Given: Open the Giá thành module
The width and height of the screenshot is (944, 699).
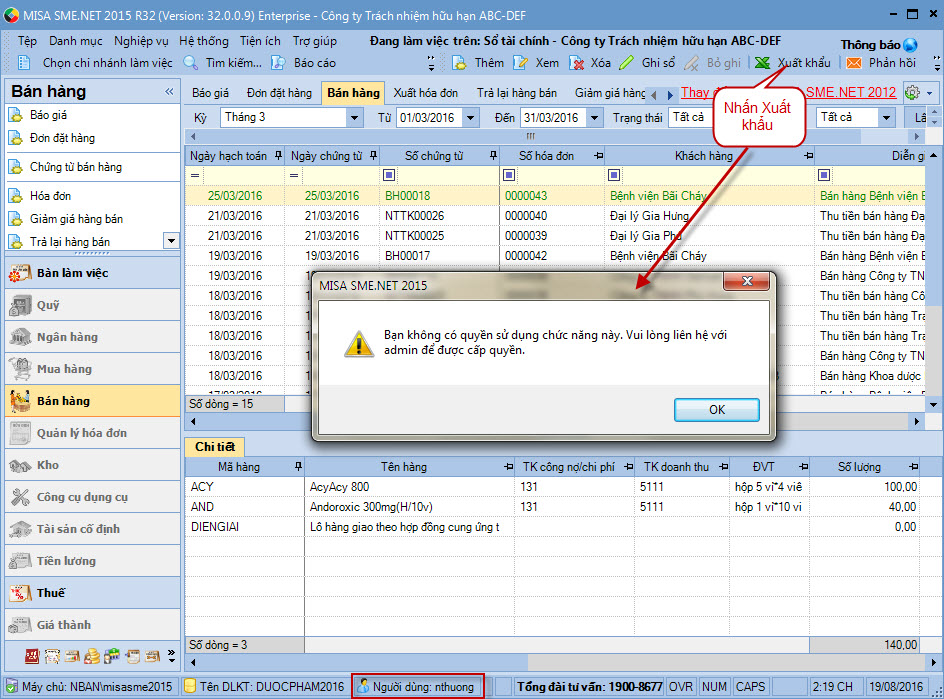Looking at the screenshot, I should [93, 624].
